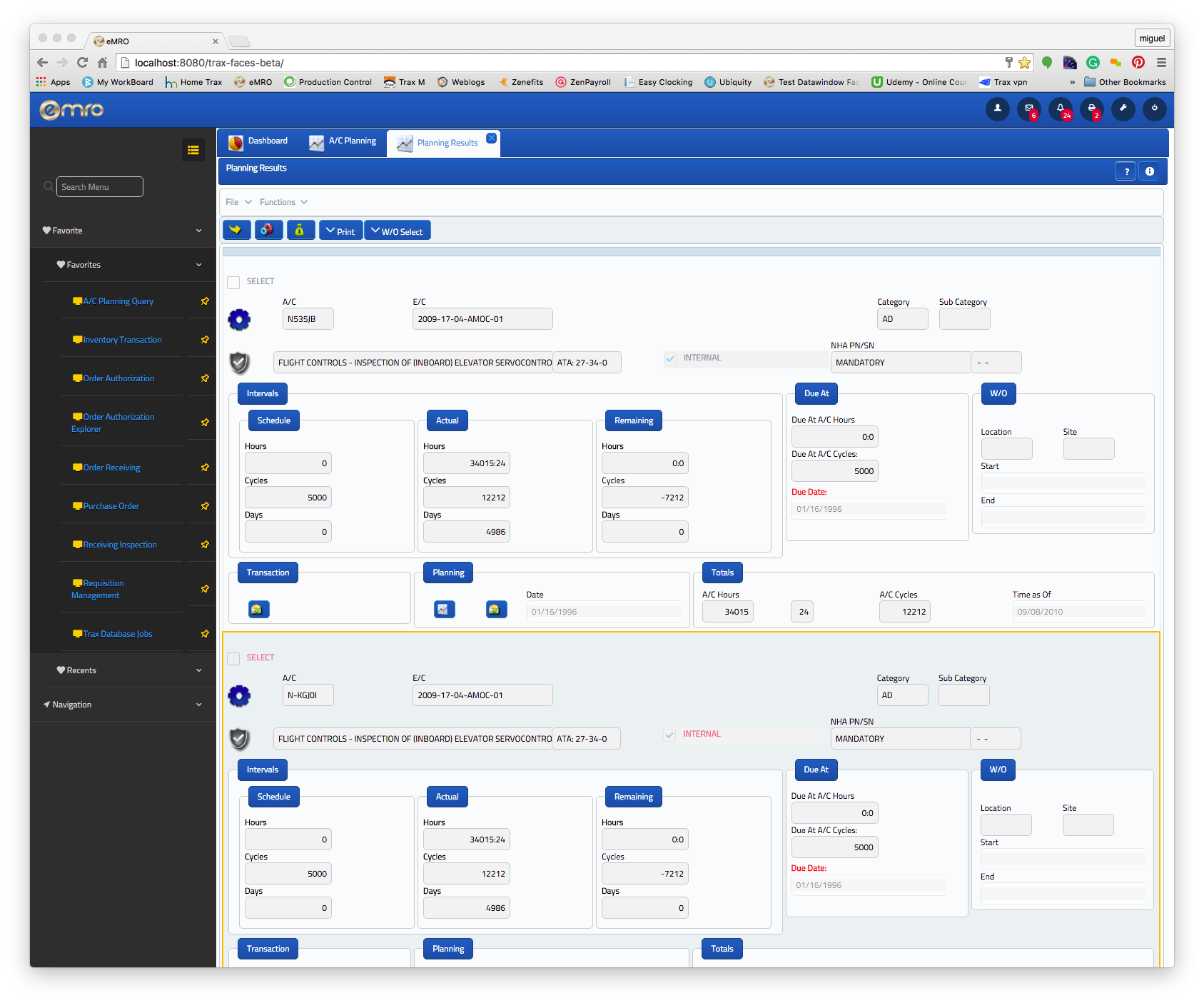Check SELECT box for aircraft N535JB
The width and height of the screenshot is (1204, 1003).
coord(233,282)
